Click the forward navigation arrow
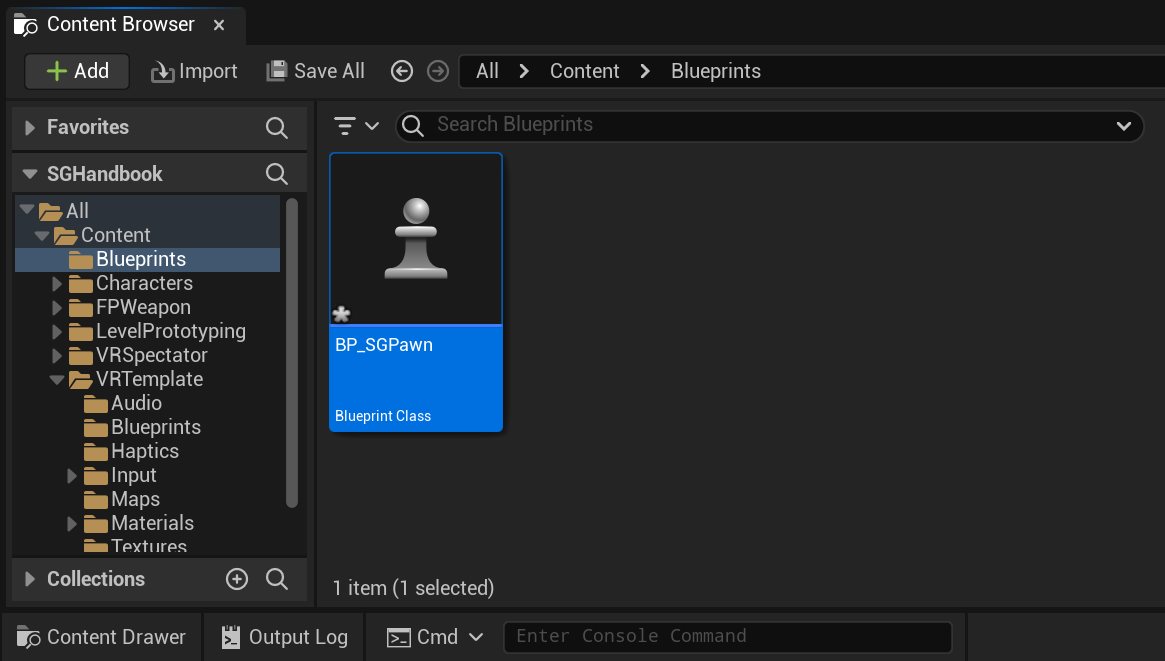Viewport: 1165px width, 661px height. pos(437,71)
